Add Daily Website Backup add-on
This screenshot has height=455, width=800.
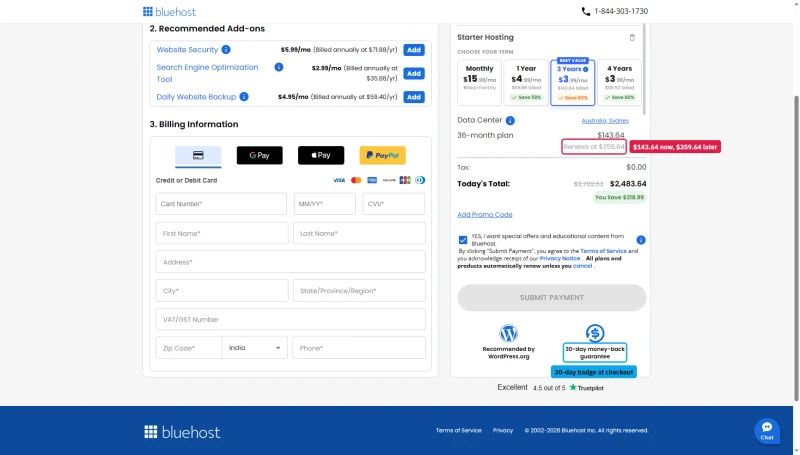(x=414, y=97)
